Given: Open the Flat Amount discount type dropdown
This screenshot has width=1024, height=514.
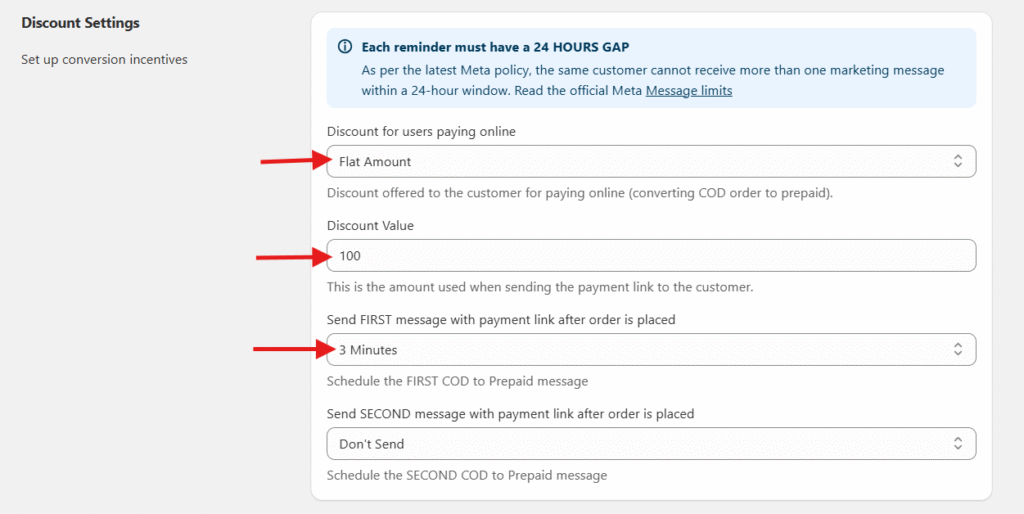Looking at the screenshot, I should tap(640, 162).
